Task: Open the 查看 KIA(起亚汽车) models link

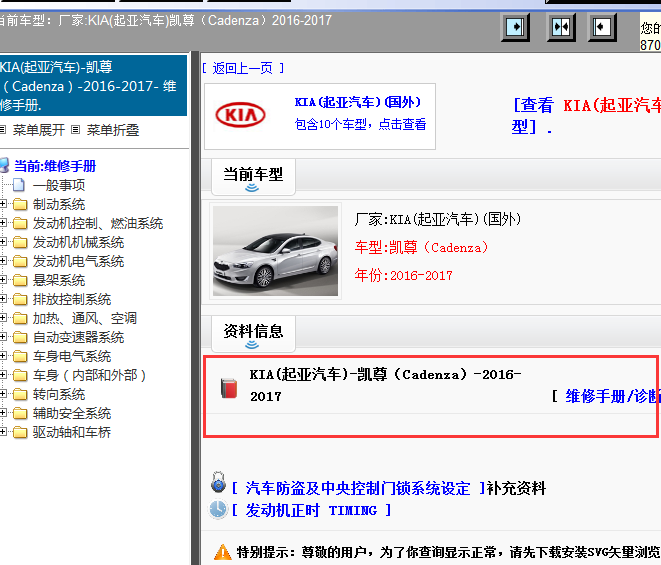Action: coord(586,115)
